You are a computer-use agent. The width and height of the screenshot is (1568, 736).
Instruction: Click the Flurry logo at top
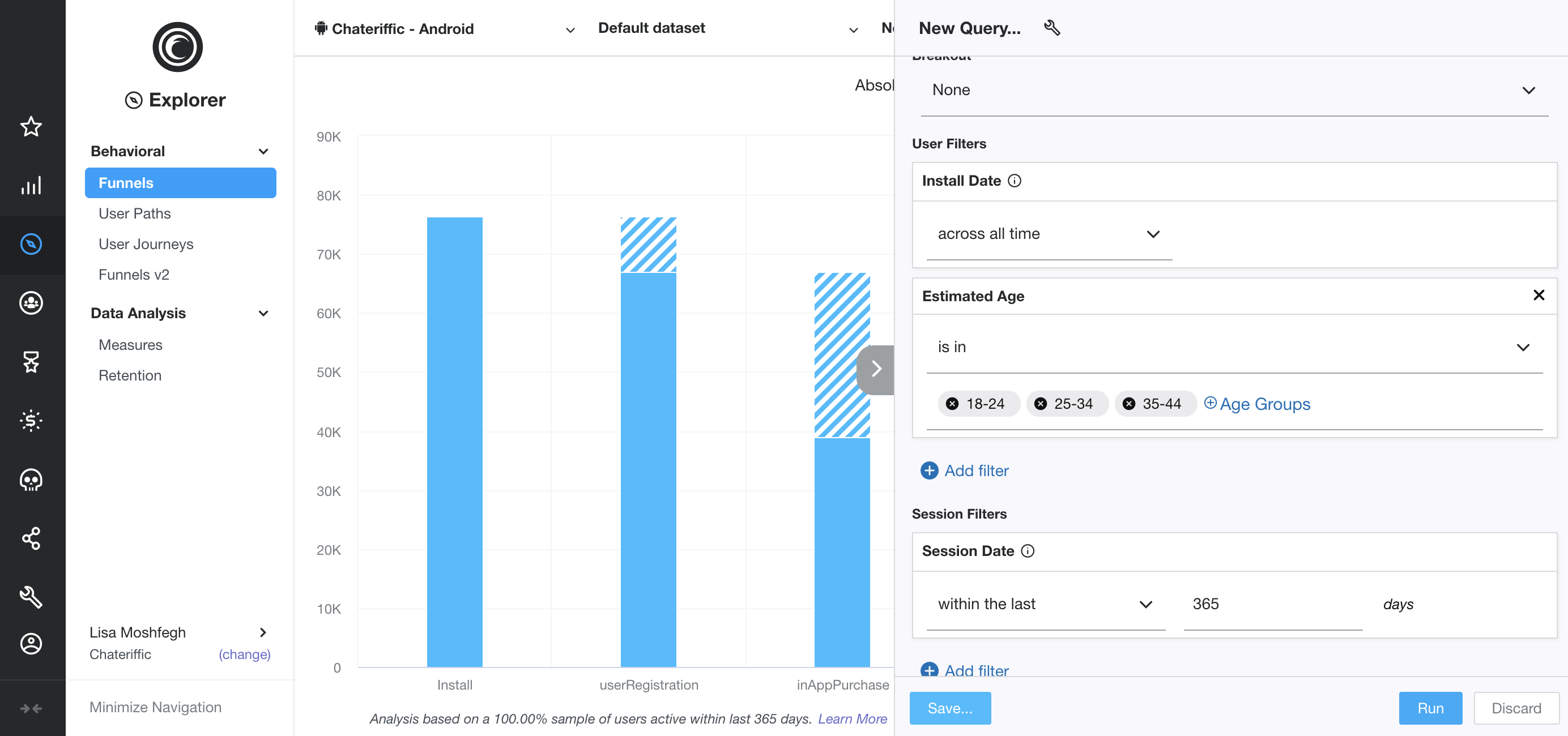pos(178,48)
